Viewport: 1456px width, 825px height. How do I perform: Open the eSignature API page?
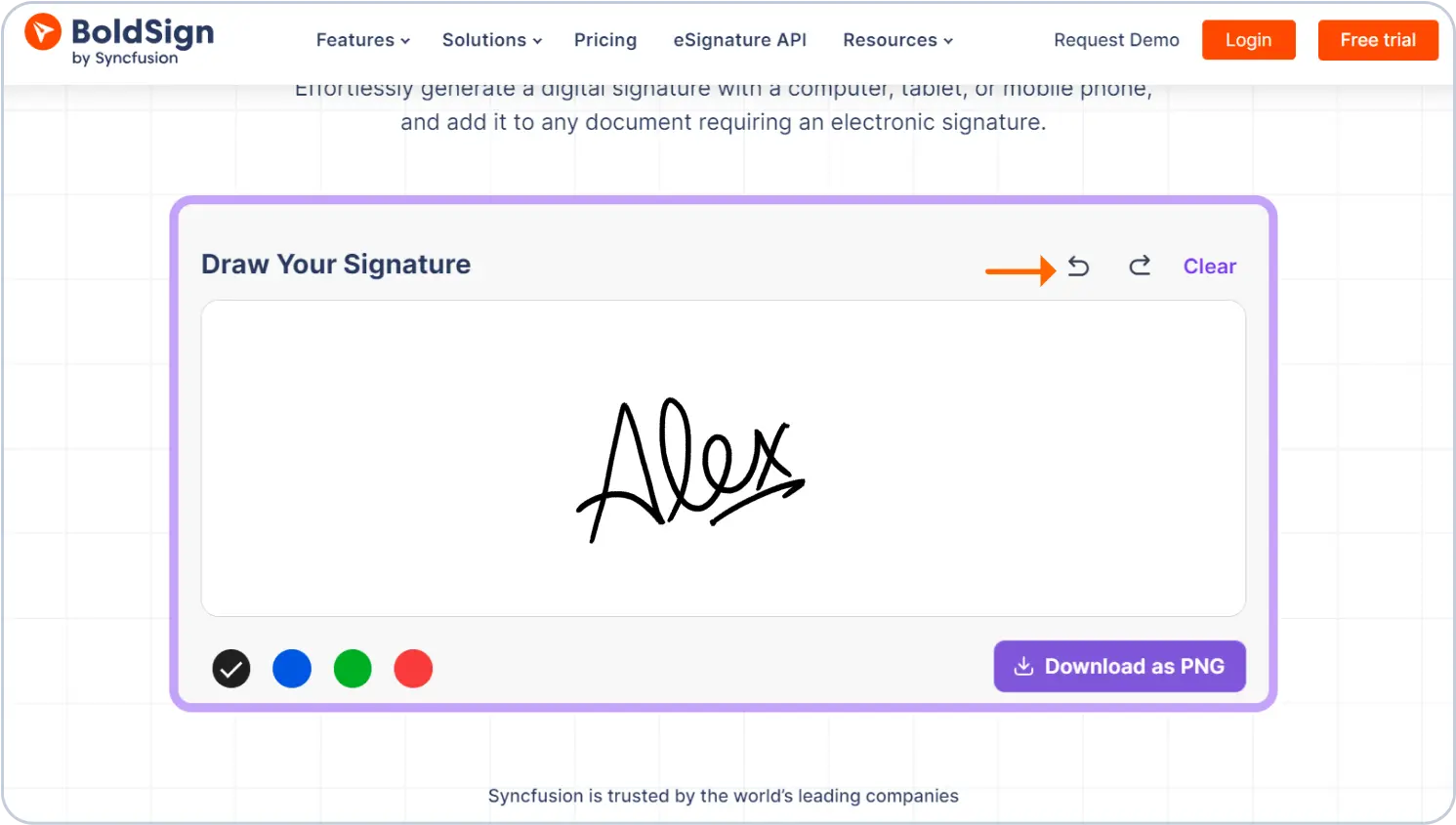coord(740,40)
